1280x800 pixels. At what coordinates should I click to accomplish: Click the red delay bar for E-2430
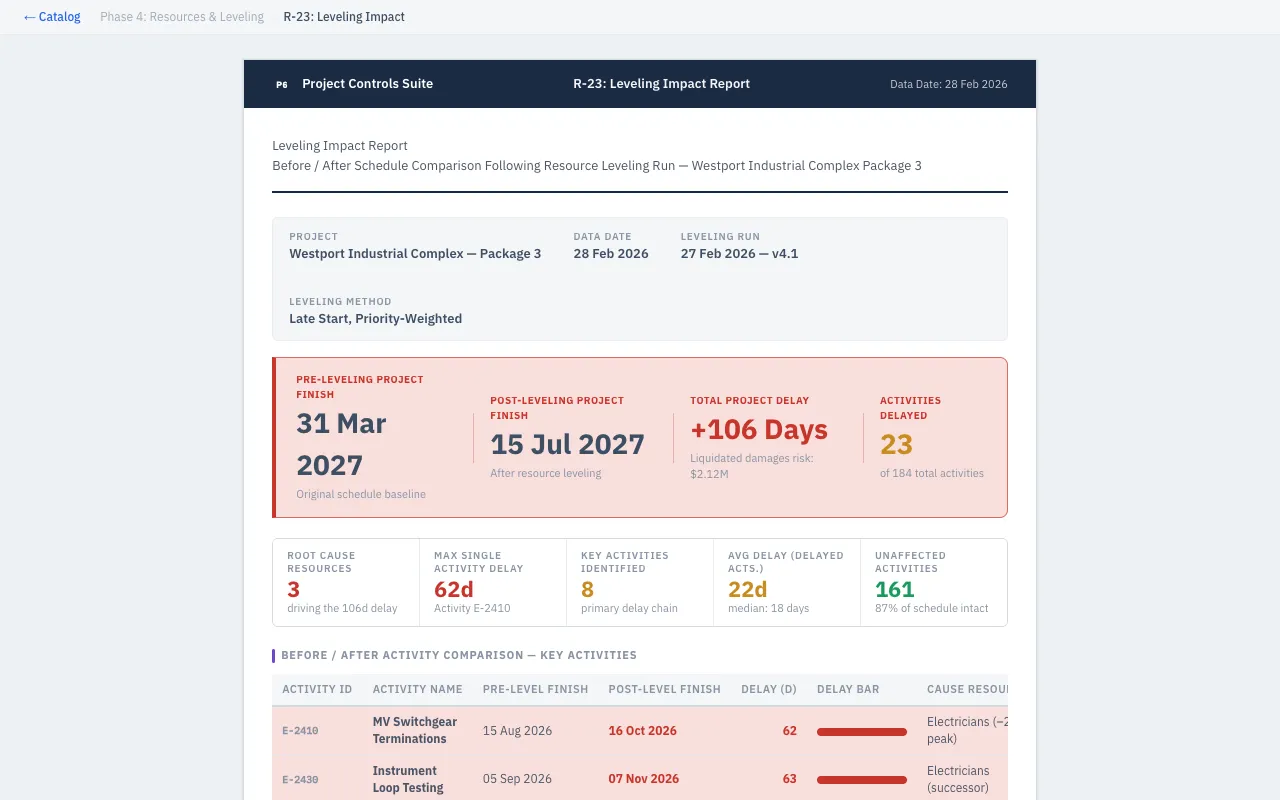(x=861, y=780)
